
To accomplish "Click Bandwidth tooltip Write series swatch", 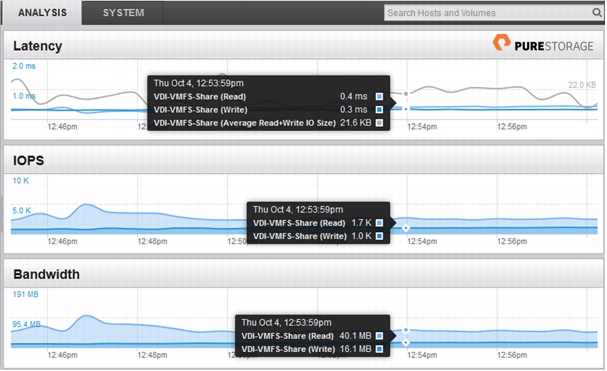I will coord(379,349).
